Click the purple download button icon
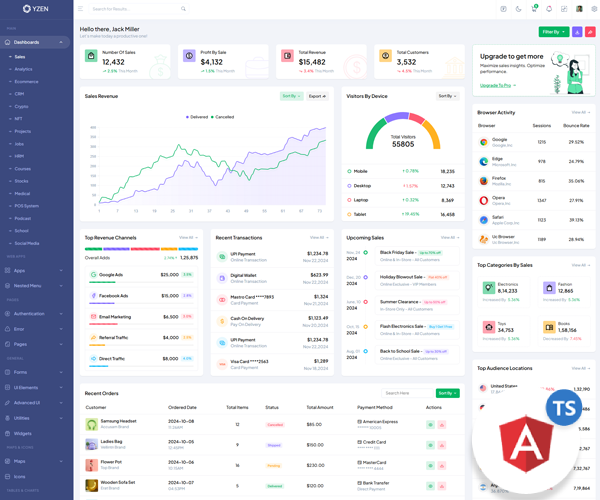 coord(577,32)
